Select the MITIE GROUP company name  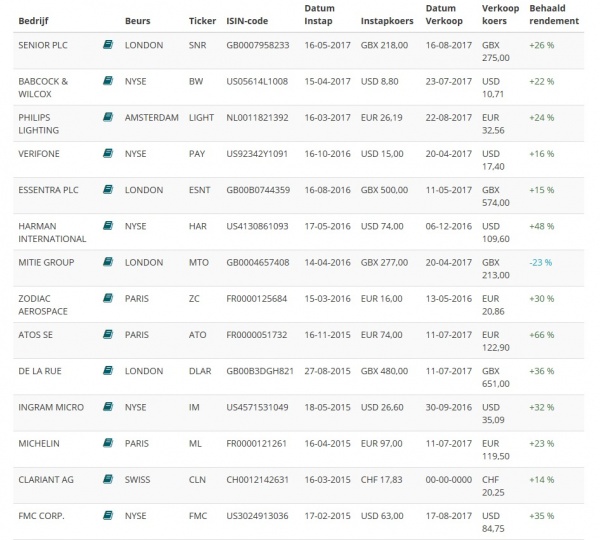[46, 263]
